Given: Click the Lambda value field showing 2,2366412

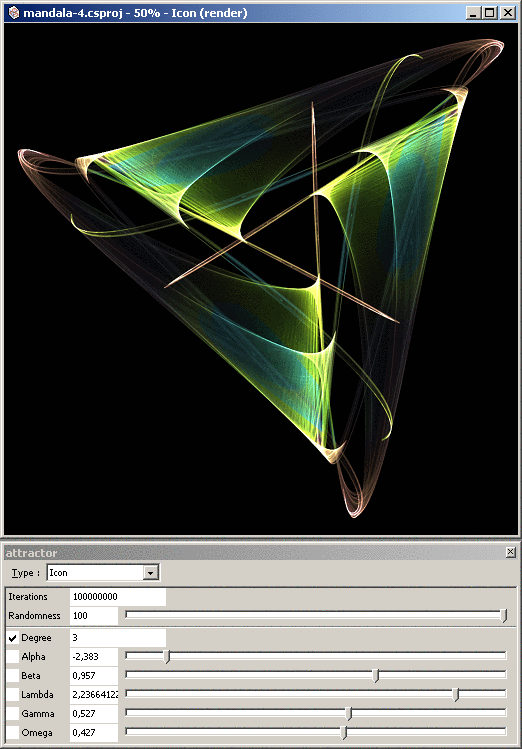Looking at the screenshot, I should (x=94, y=695).
